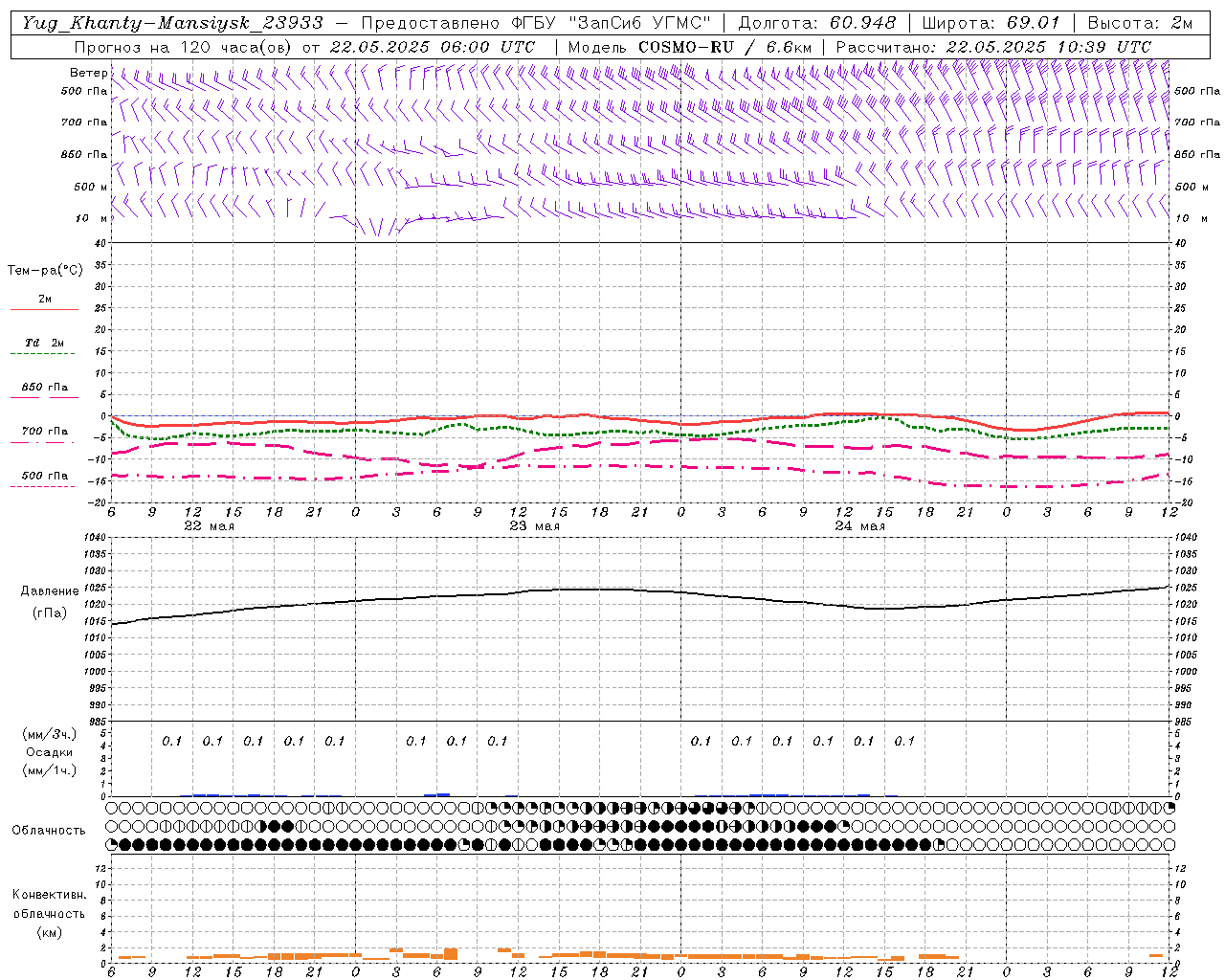Click the 40 value on left temperature axis
This screenshot has height=980, width=1225.
pos(100,243)
